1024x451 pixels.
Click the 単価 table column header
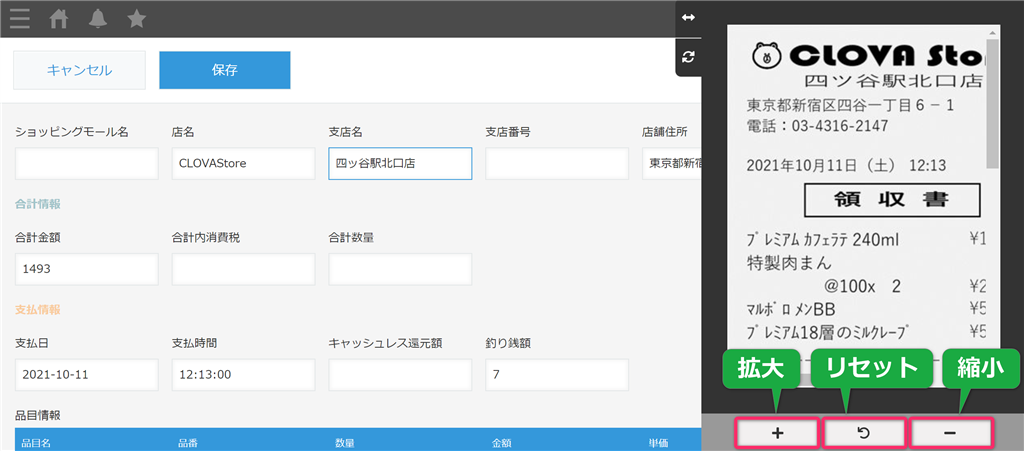pos(658,443)
